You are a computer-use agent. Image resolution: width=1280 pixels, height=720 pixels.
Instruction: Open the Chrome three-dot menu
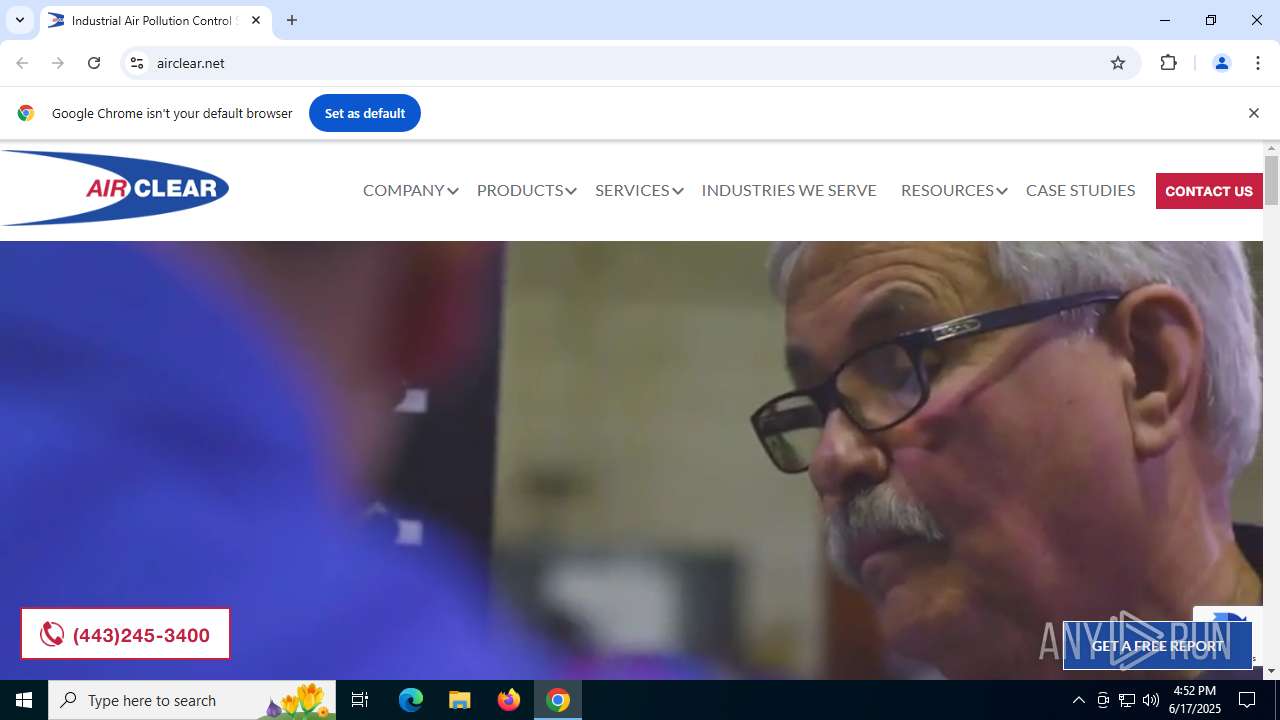point(1258,63)
